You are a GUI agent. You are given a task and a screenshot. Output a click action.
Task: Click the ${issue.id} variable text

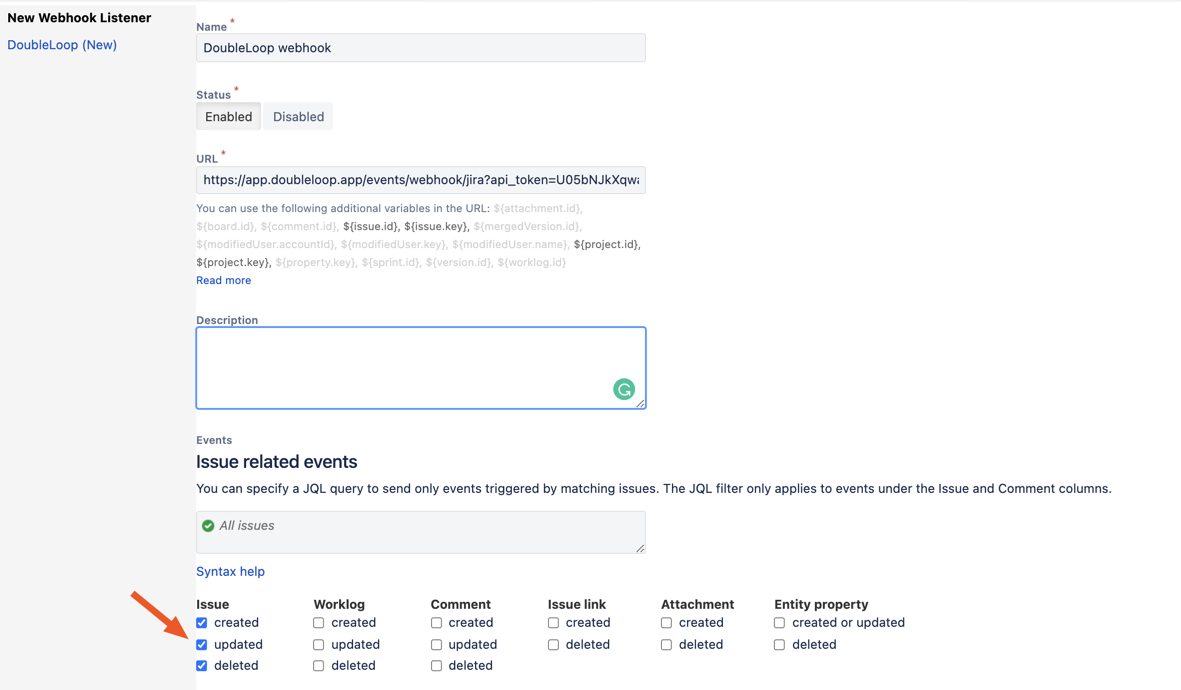[371, 227]
